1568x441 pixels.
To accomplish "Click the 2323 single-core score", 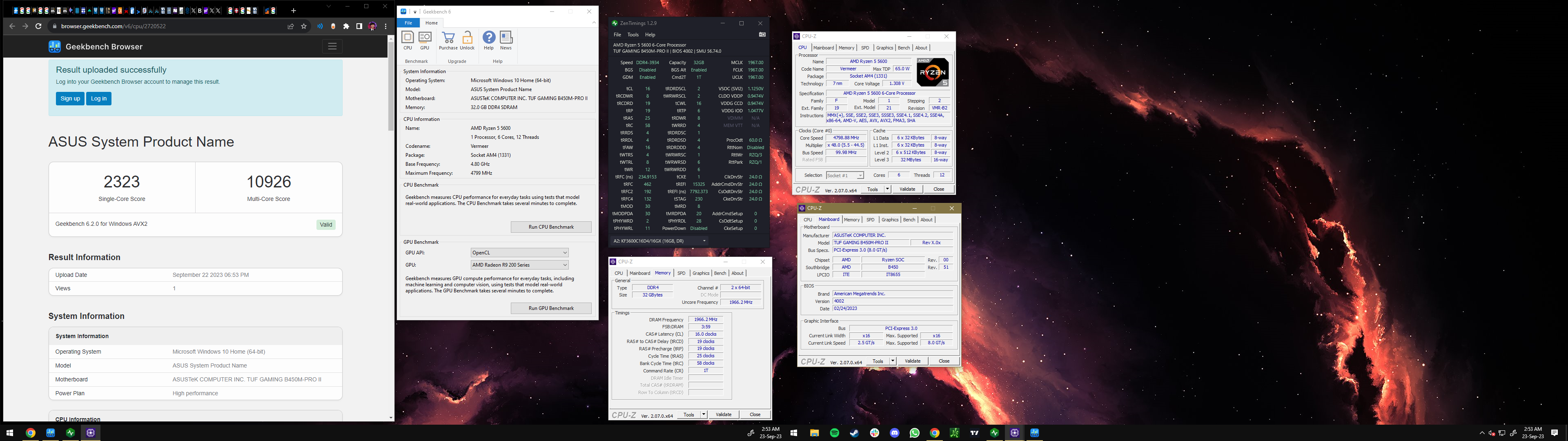I will (x=122, y=182).
